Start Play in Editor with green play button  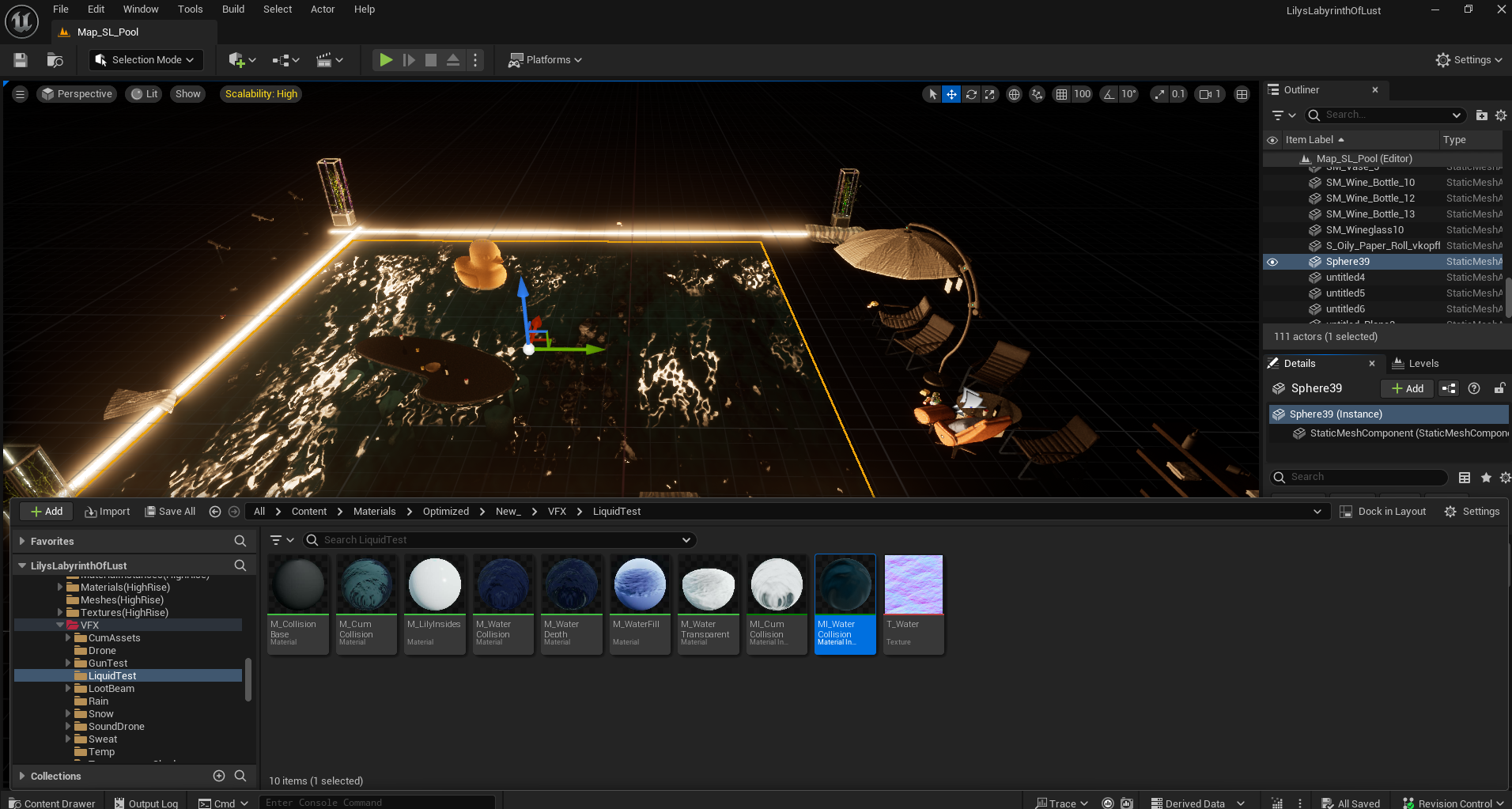point(386,60)
